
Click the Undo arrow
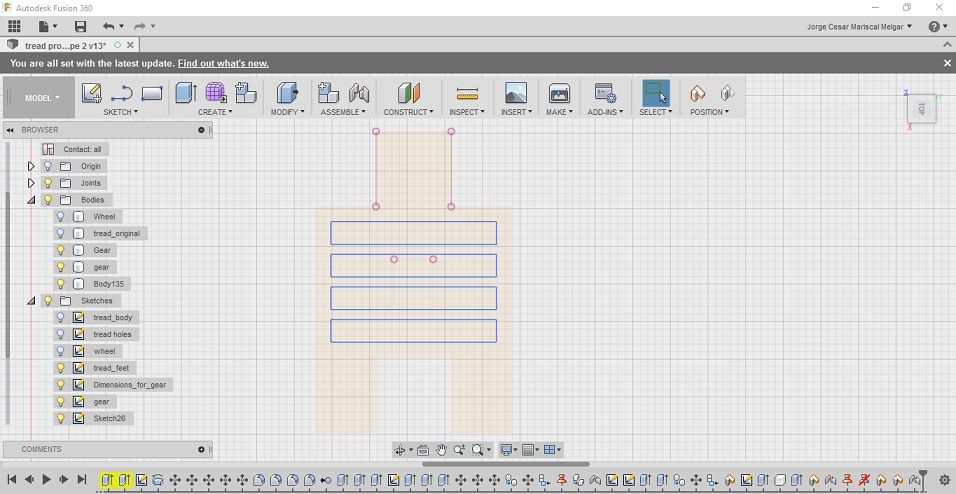(109, 26)
